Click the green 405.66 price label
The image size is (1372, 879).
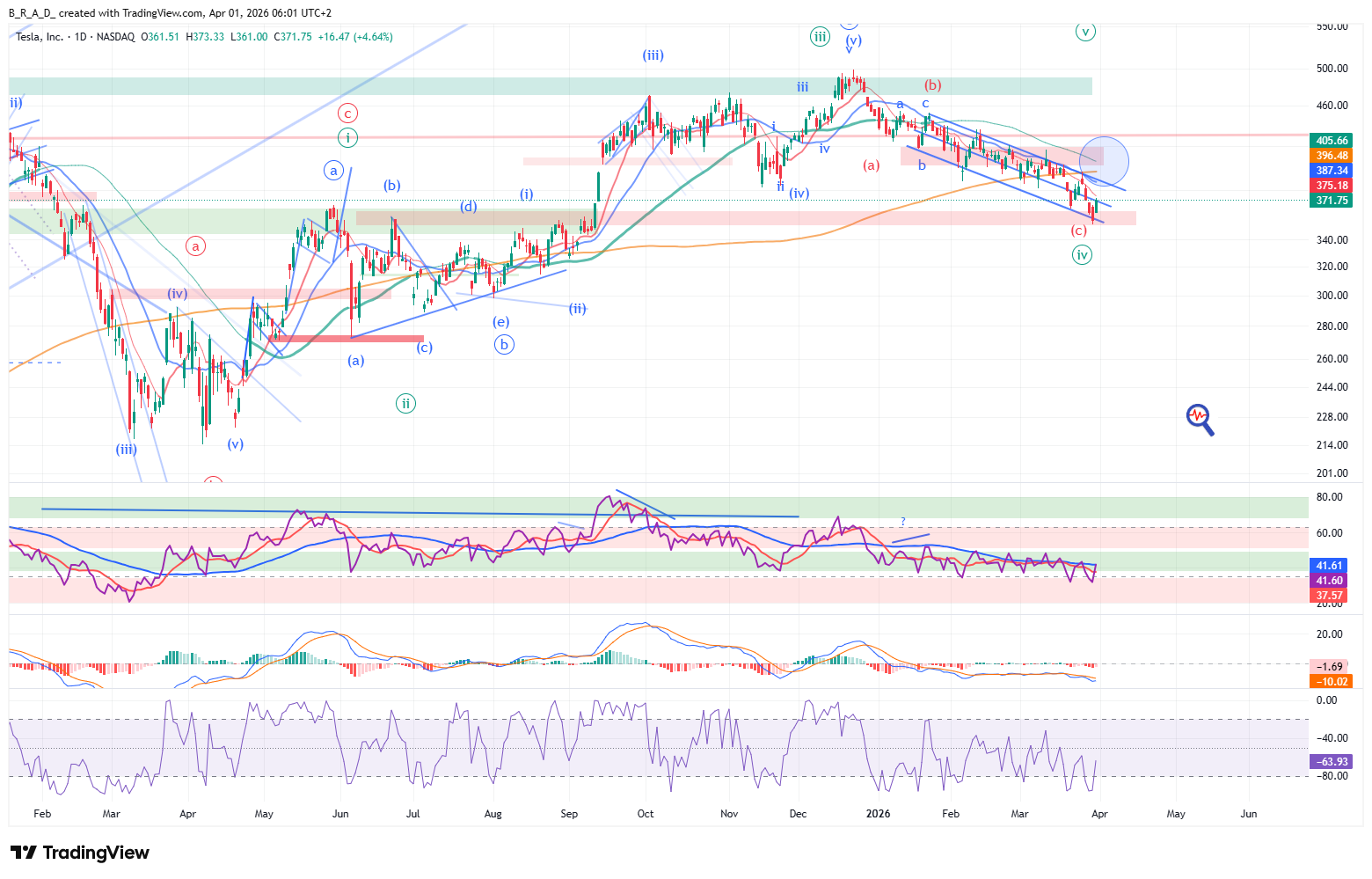1332,141
